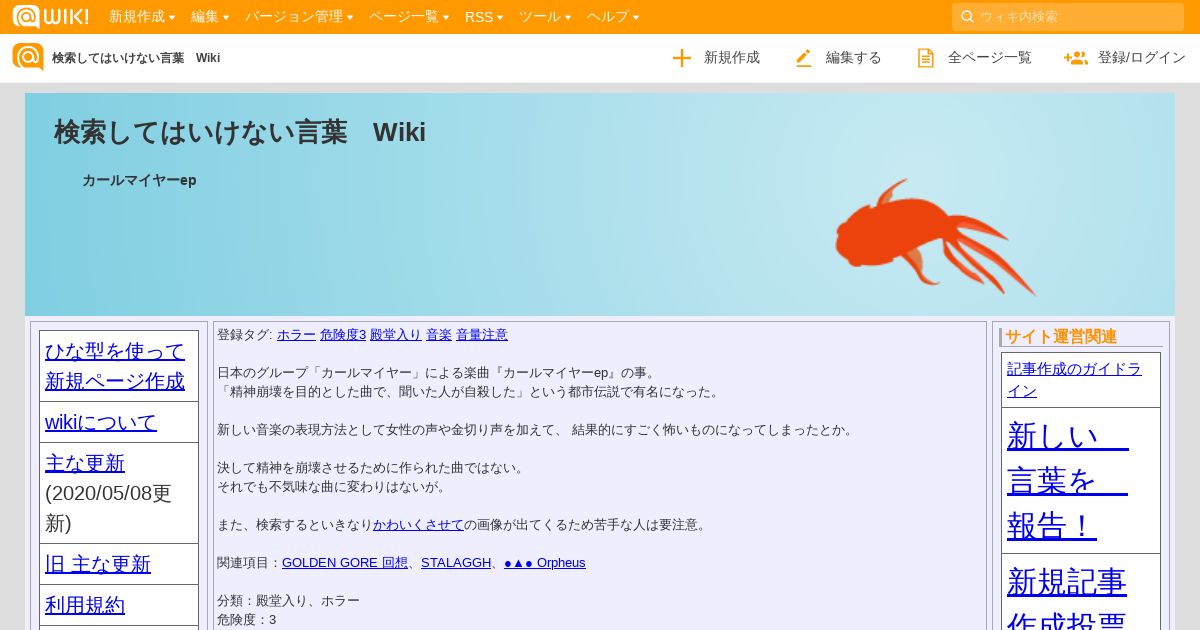The width and height of the screenshot is (1200, 630).
Task: Open the RSS dropdown menu
Action: tap(484, 16)
